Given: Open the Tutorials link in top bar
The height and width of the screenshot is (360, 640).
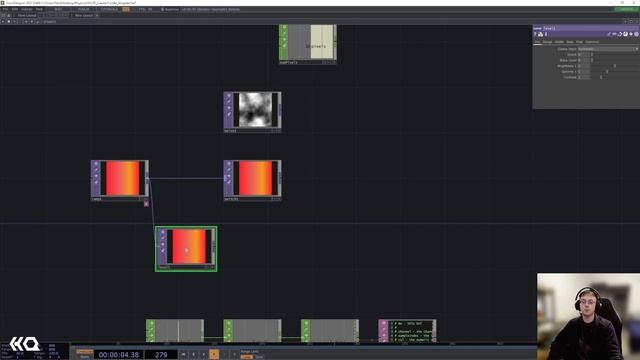Looking at the screenshot, I should (x=109, y=9).
